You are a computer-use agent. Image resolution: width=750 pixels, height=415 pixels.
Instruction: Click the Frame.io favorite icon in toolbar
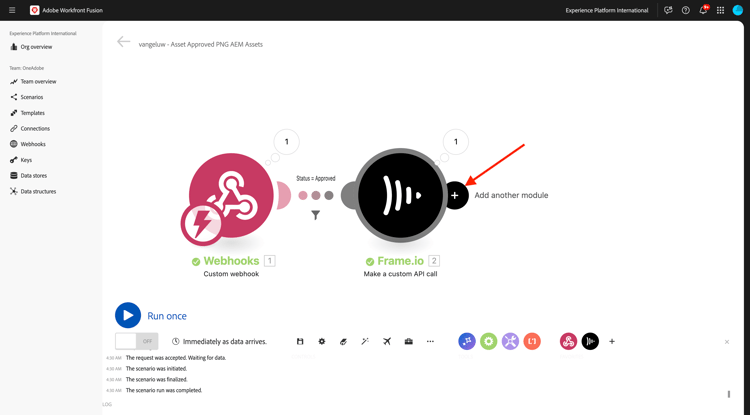coord(590,341)
